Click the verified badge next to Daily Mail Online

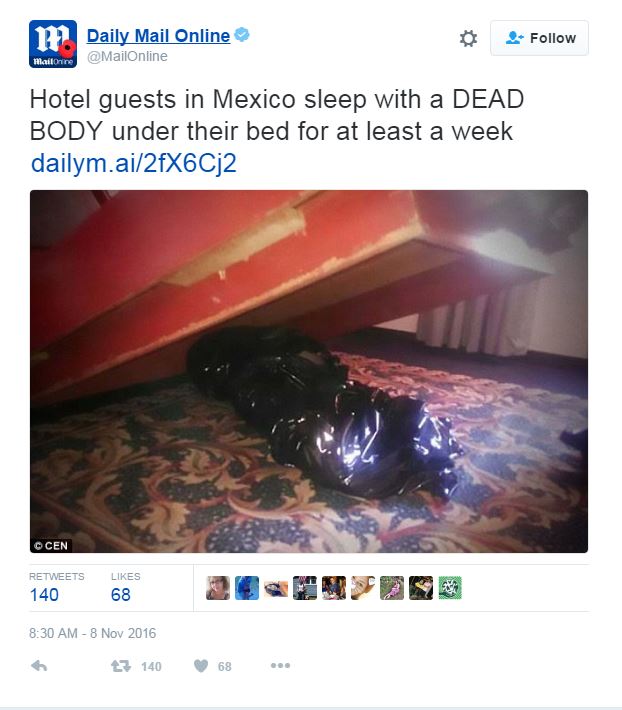coord(242,35)
